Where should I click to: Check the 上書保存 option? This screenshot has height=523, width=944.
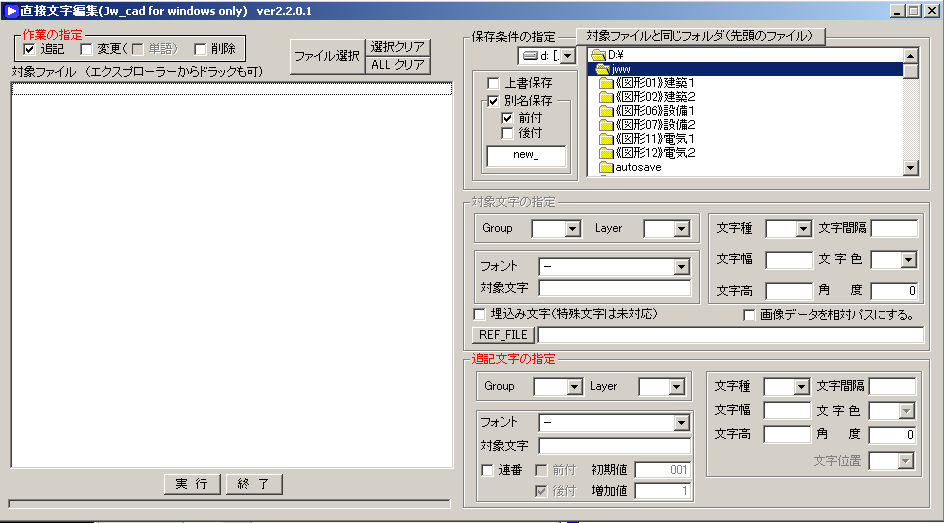click(493, 83)
